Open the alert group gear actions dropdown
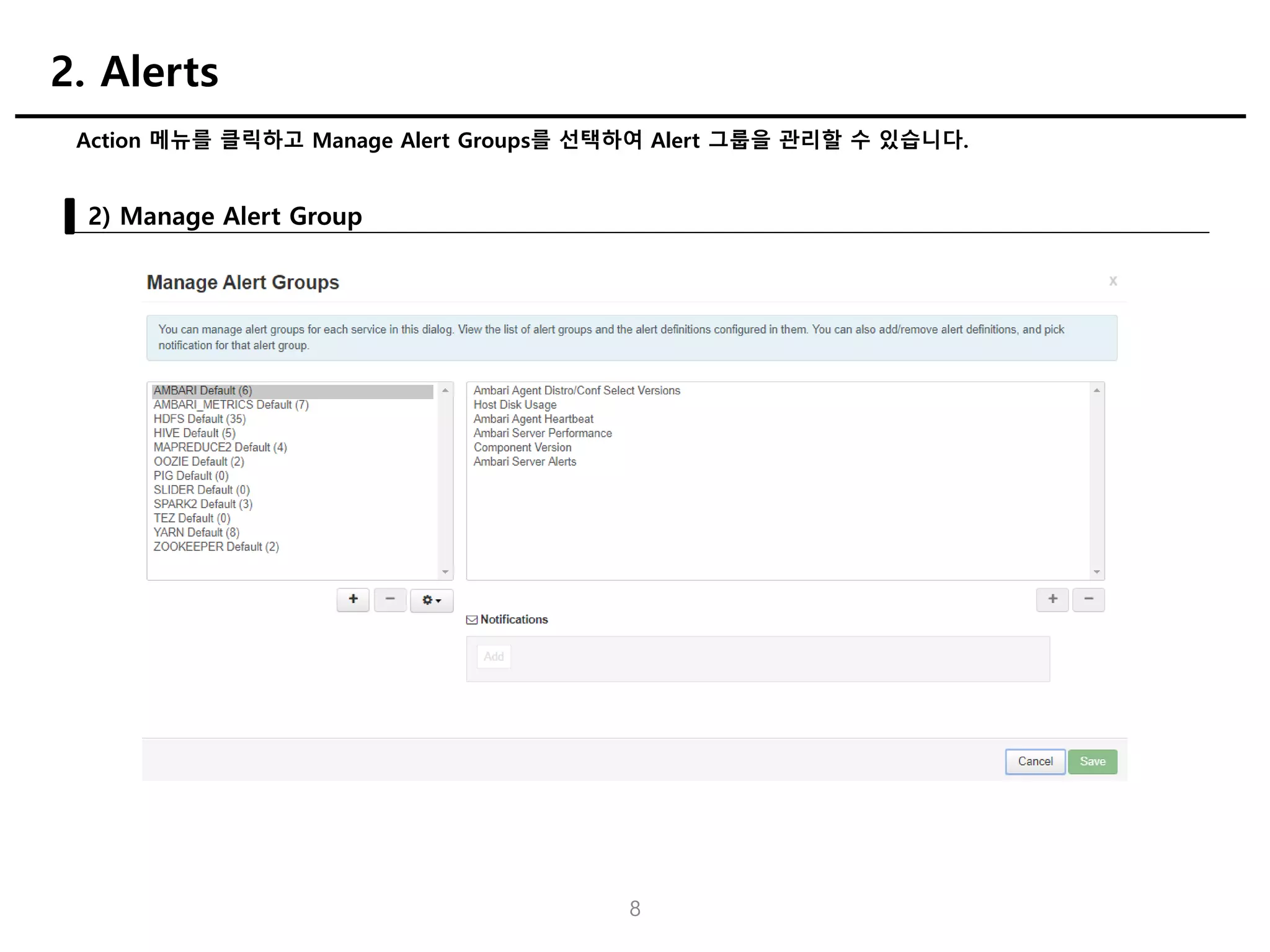This screenshot has height=952, width=1270. [x=432, y=600]
